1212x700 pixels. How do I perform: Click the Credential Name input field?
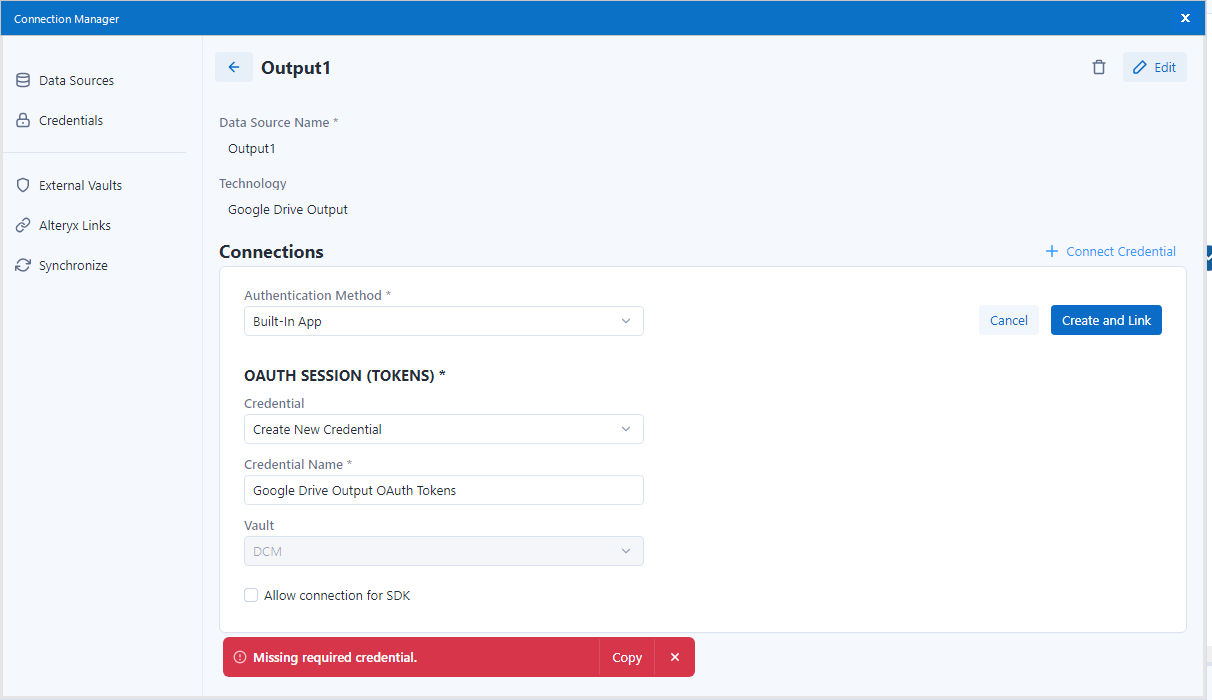click(x=444, y=490)
